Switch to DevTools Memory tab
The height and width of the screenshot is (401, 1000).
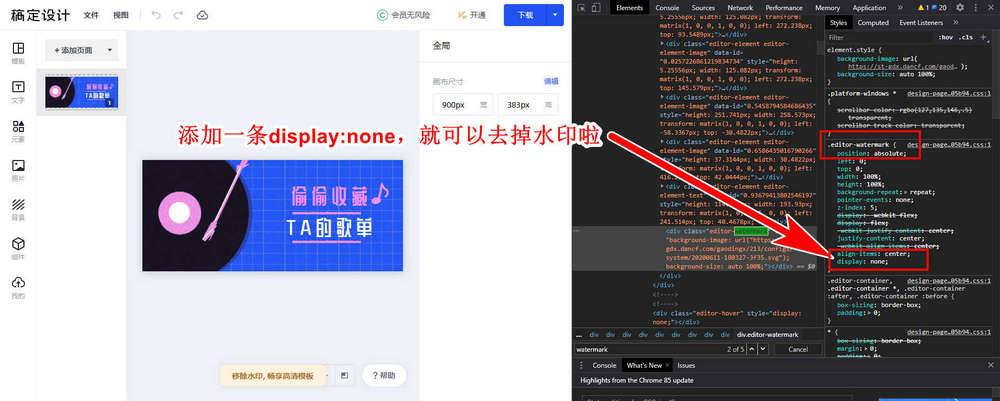coord(828,8)
